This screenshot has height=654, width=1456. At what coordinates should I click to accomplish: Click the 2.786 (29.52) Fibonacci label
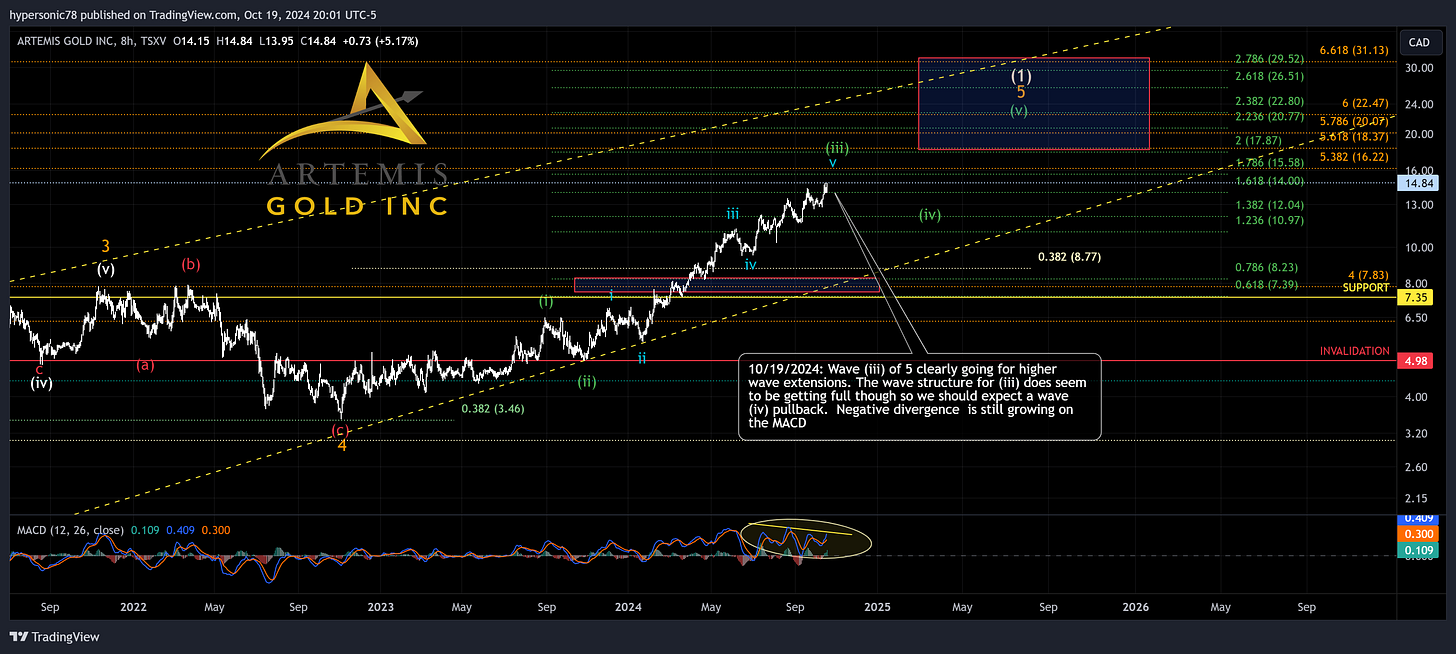click(x=1268, y=59)
